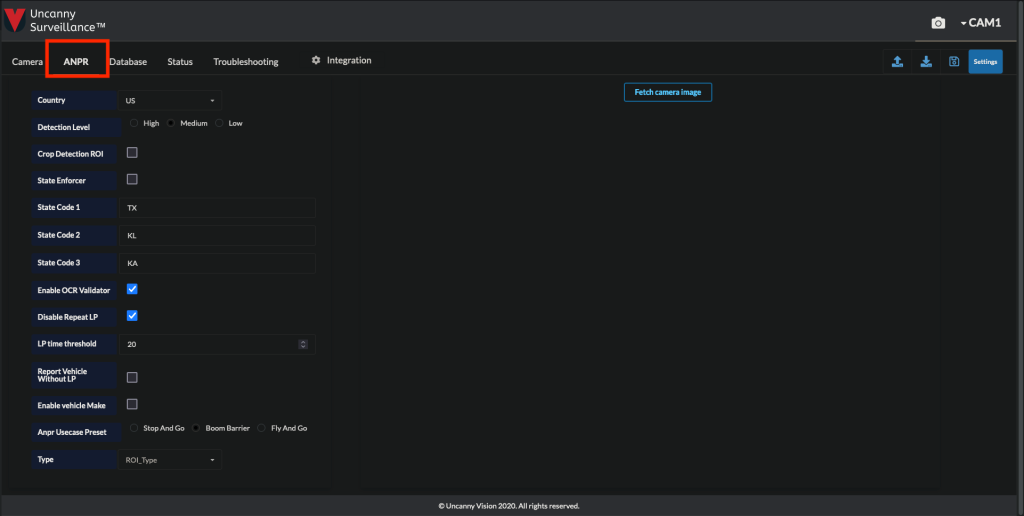The height and width of the screenshot is (516, 1024).
Task: Expand the Country dropdown
Action: pos(170,100)
